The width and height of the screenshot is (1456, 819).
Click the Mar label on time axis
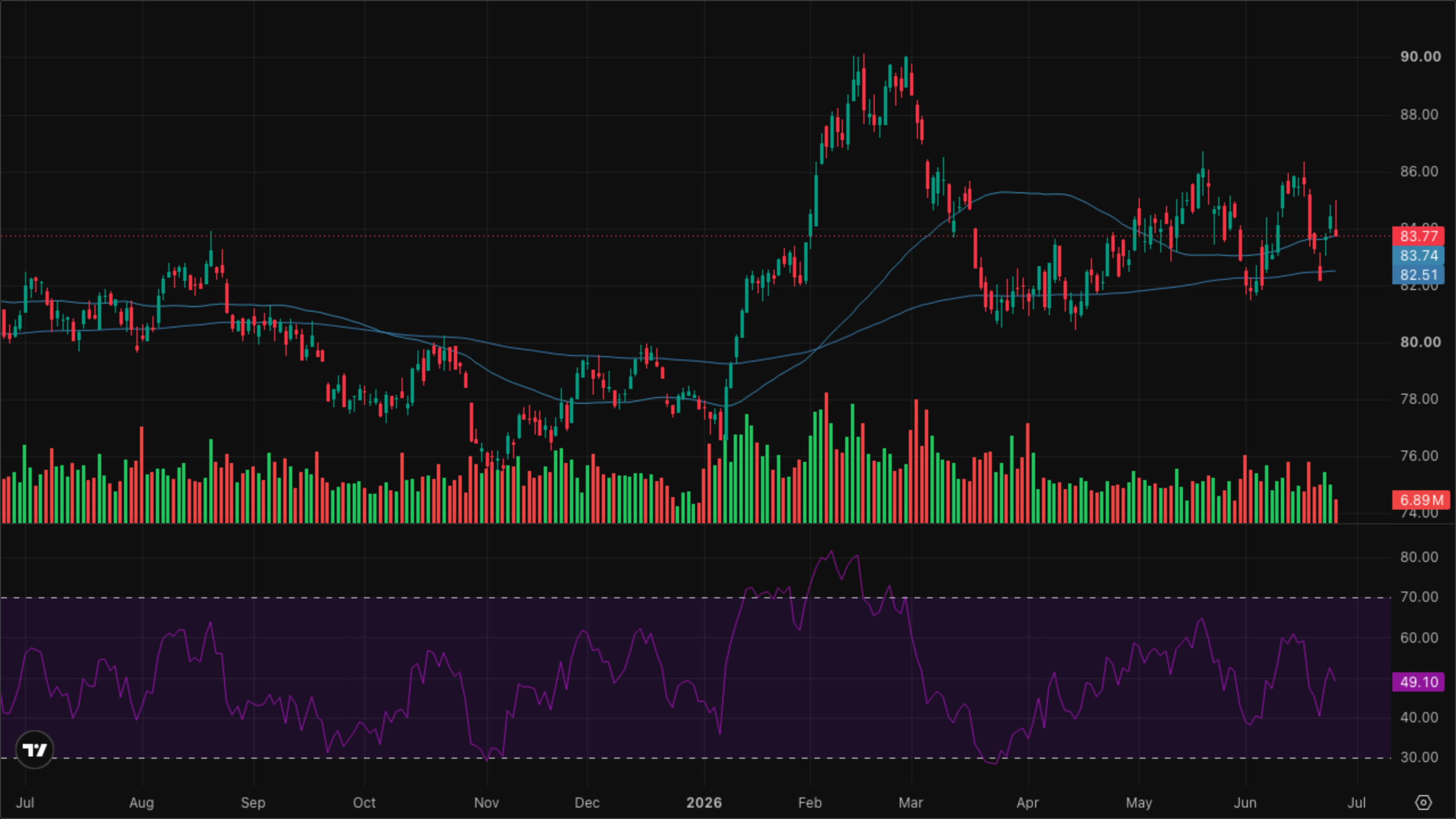[911, 803]
